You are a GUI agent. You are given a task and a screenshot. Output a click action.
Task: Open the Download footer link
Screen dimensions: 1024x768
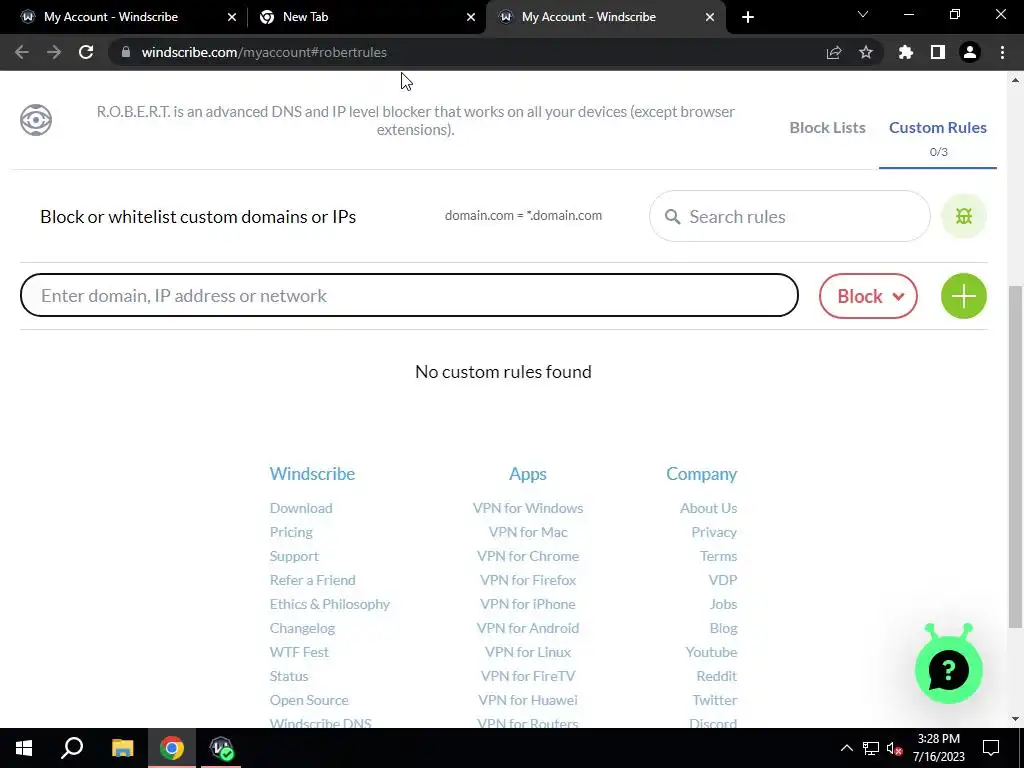[301, 508]
